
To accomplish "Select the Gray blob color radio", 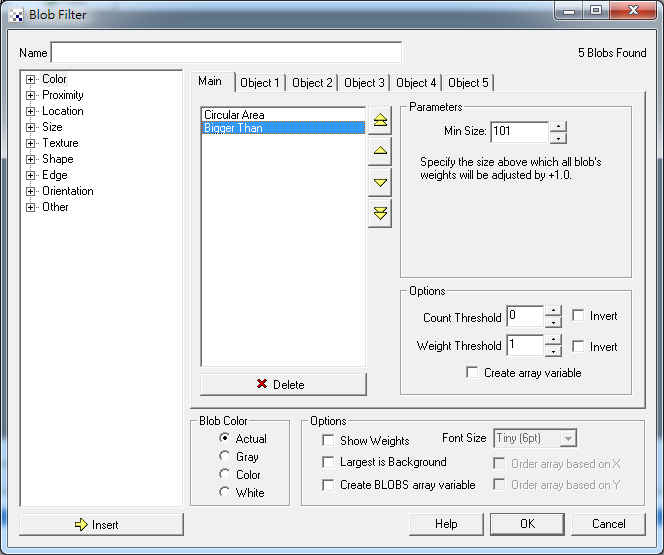I will click(x=225, y=457).
